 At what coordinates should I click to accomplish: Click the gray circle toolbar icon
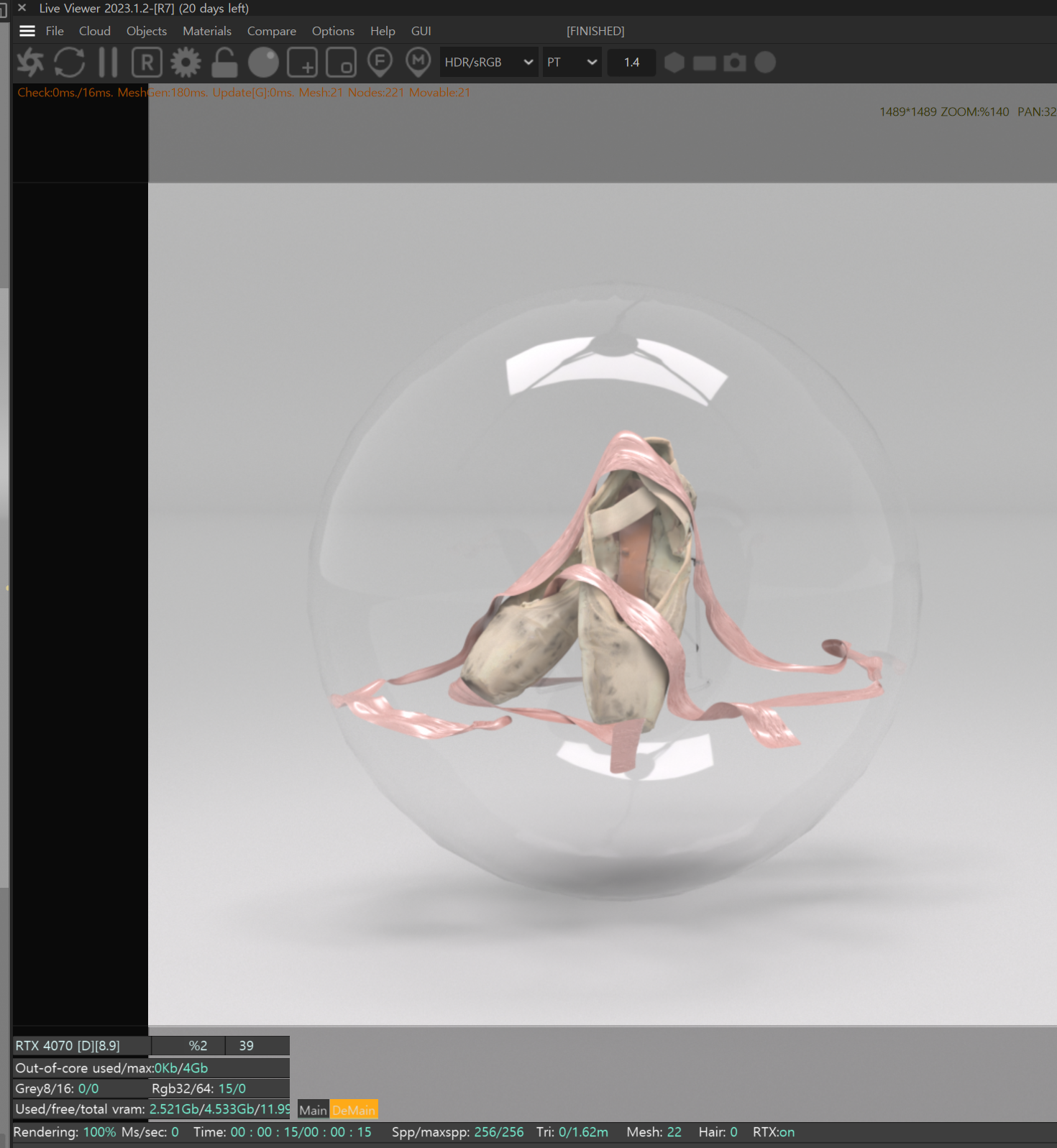(x=765, y=63)
